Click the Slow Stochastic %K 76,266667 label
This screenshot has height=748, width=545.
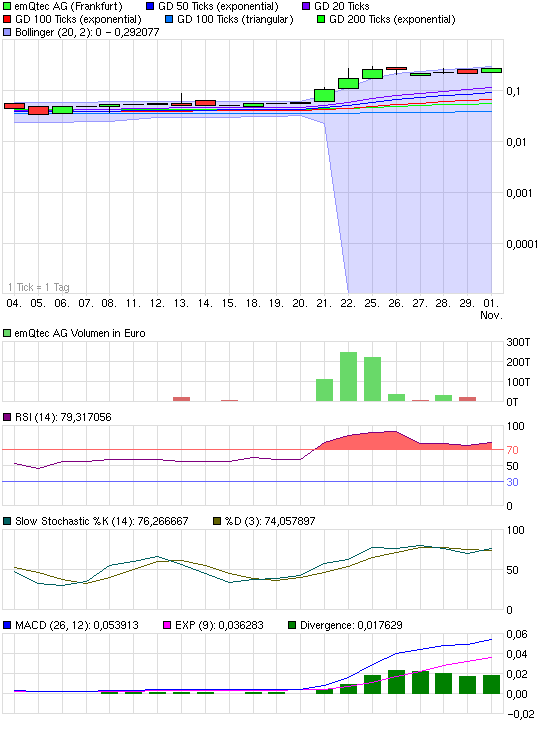(102, 521)
